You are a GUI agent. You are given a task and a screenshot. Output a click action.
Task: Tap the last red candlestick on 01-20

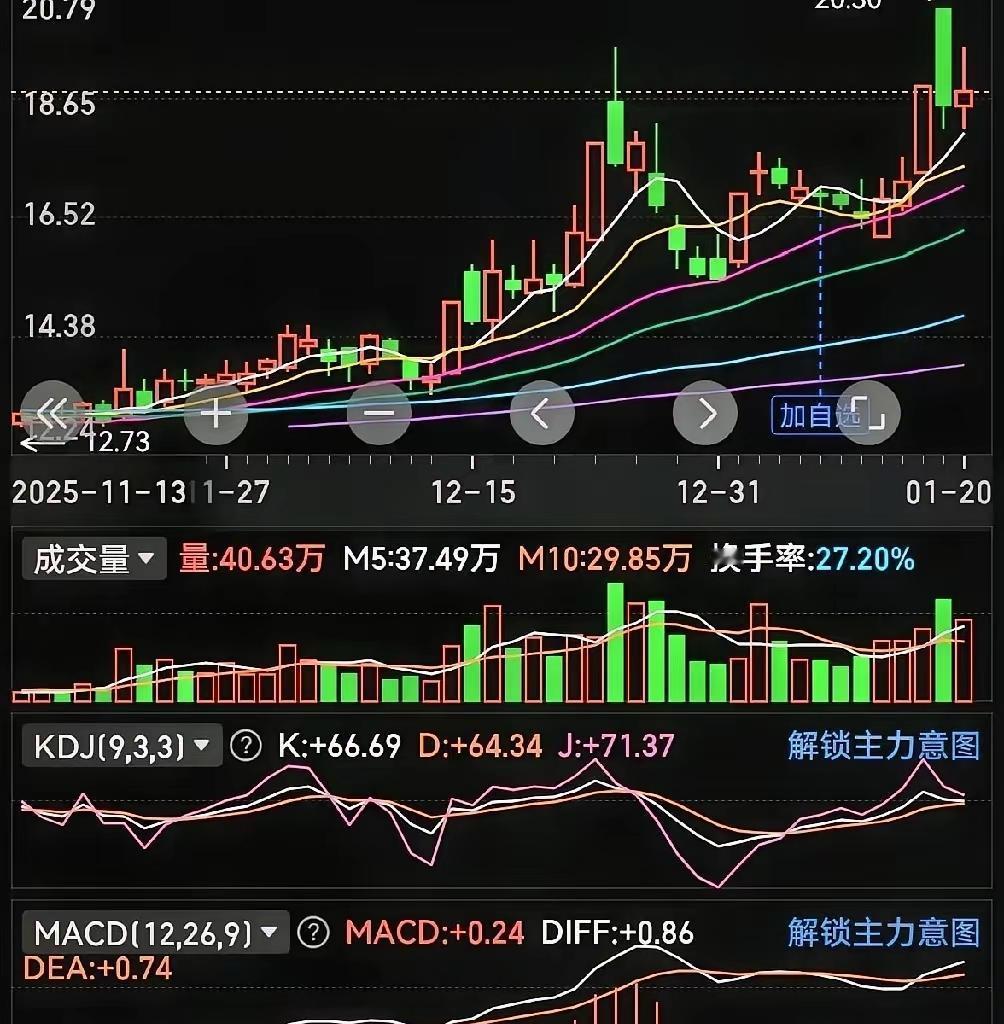tap(964, 98)
